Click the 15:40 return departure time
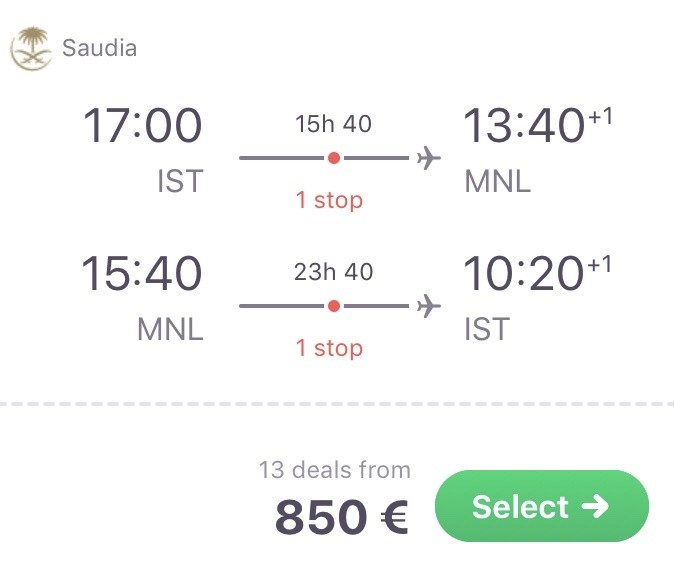674x567 pixels. [x=141, y=273]
